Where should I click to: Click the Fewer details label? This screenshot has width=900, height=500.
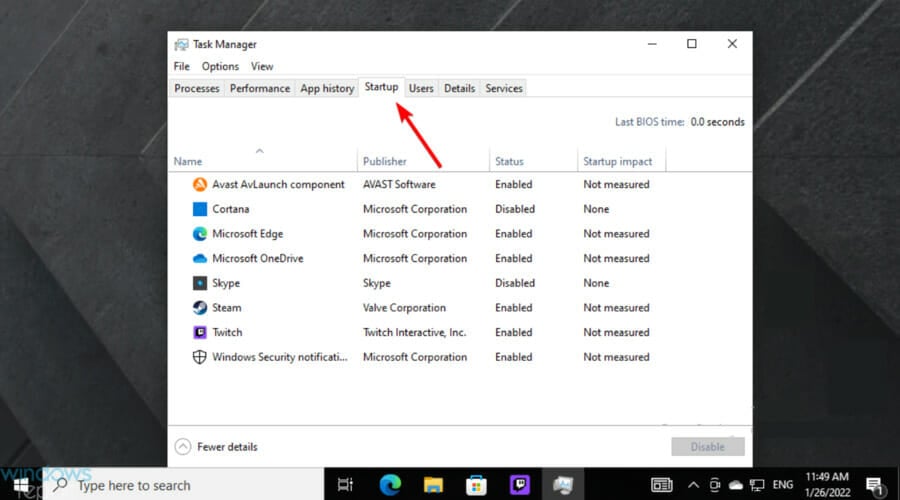227,447
